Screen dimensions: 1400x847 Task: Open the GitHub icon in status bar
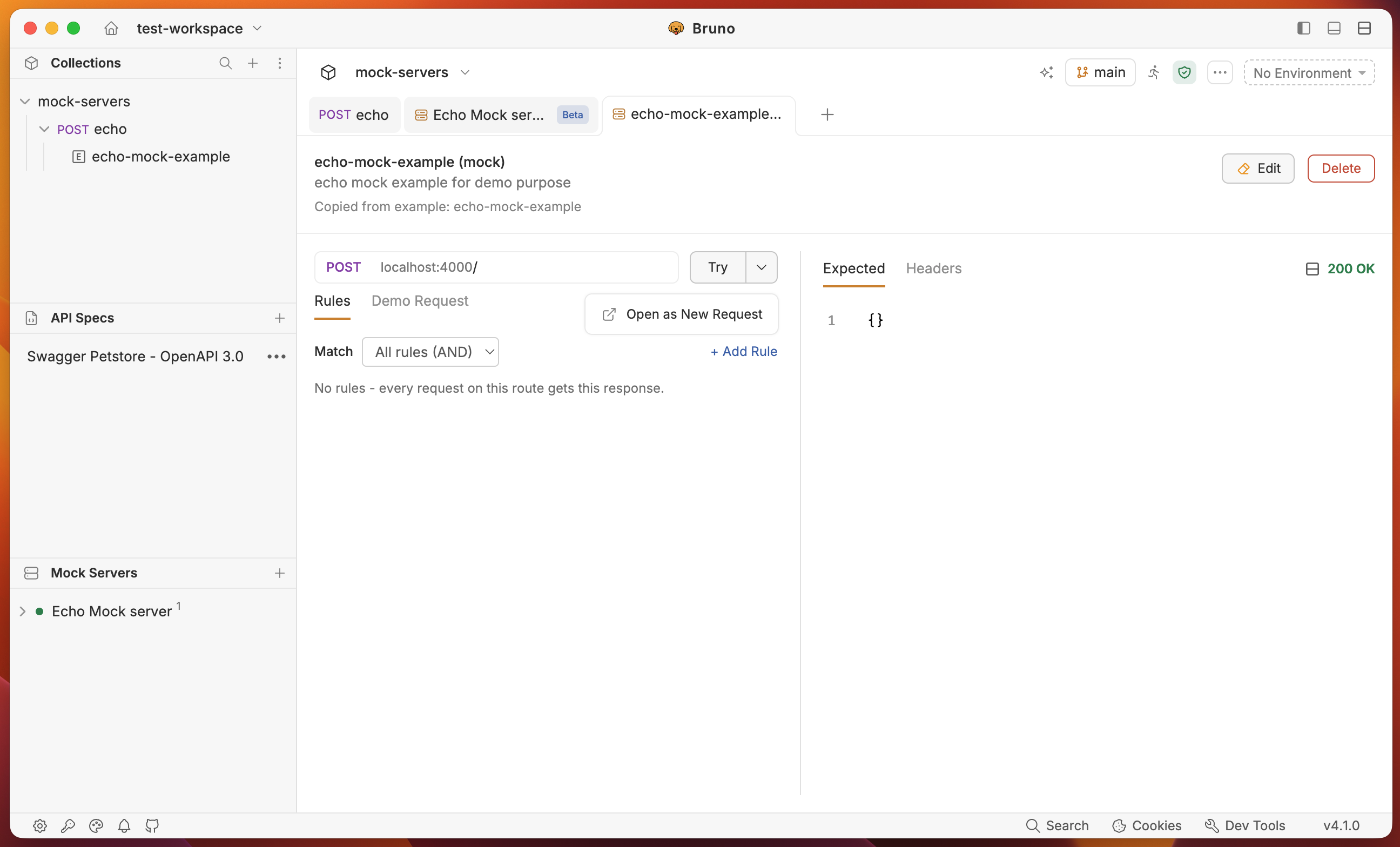coord(152,826)
